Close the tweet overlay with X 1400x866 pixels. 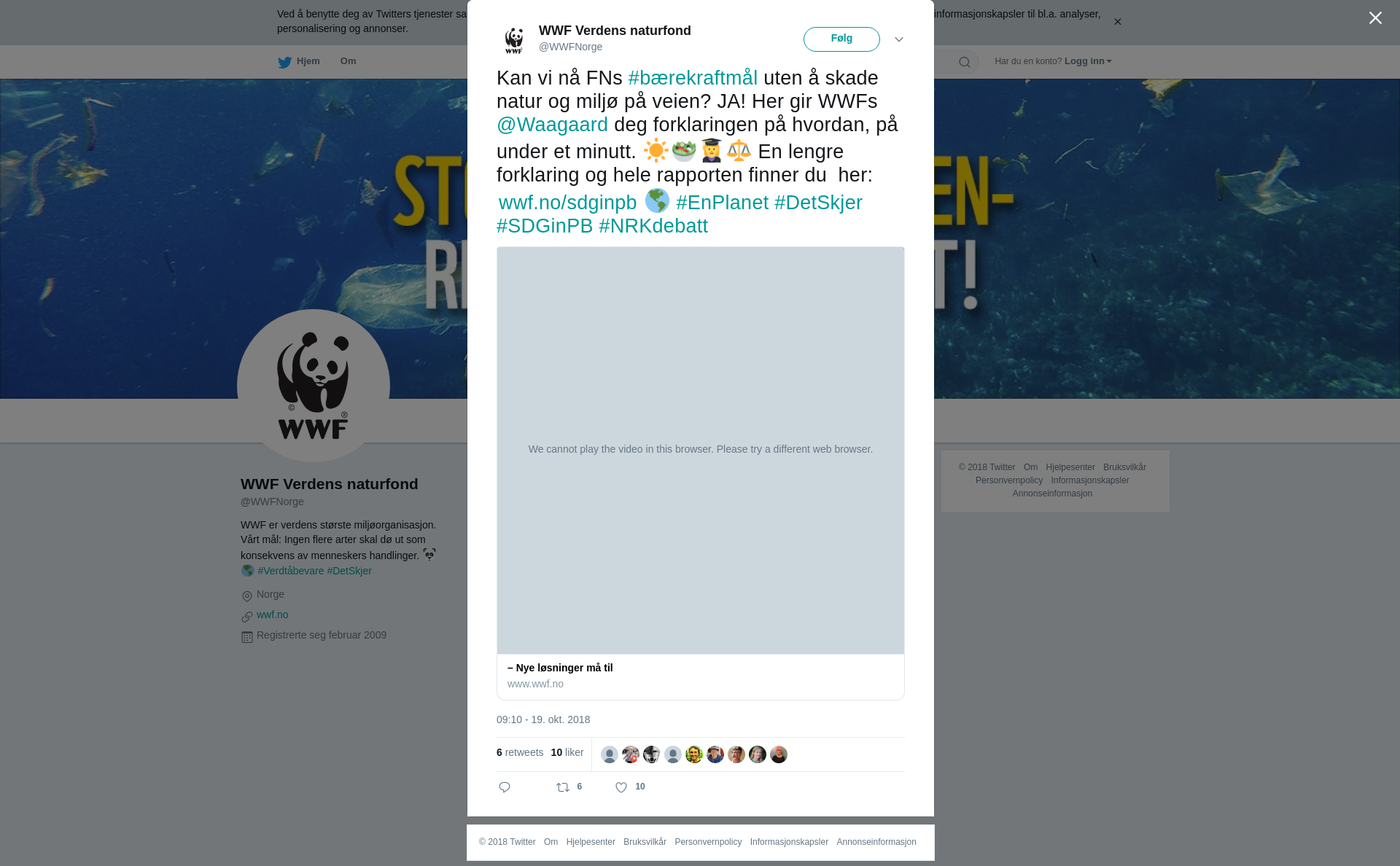pyautogui.click(x=1375, y=18)
